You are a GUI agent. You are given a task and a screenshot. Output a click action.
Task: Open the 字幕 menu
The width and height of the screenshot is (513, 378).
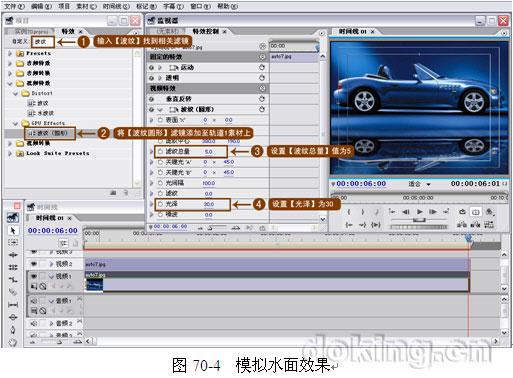coord(173,6)
